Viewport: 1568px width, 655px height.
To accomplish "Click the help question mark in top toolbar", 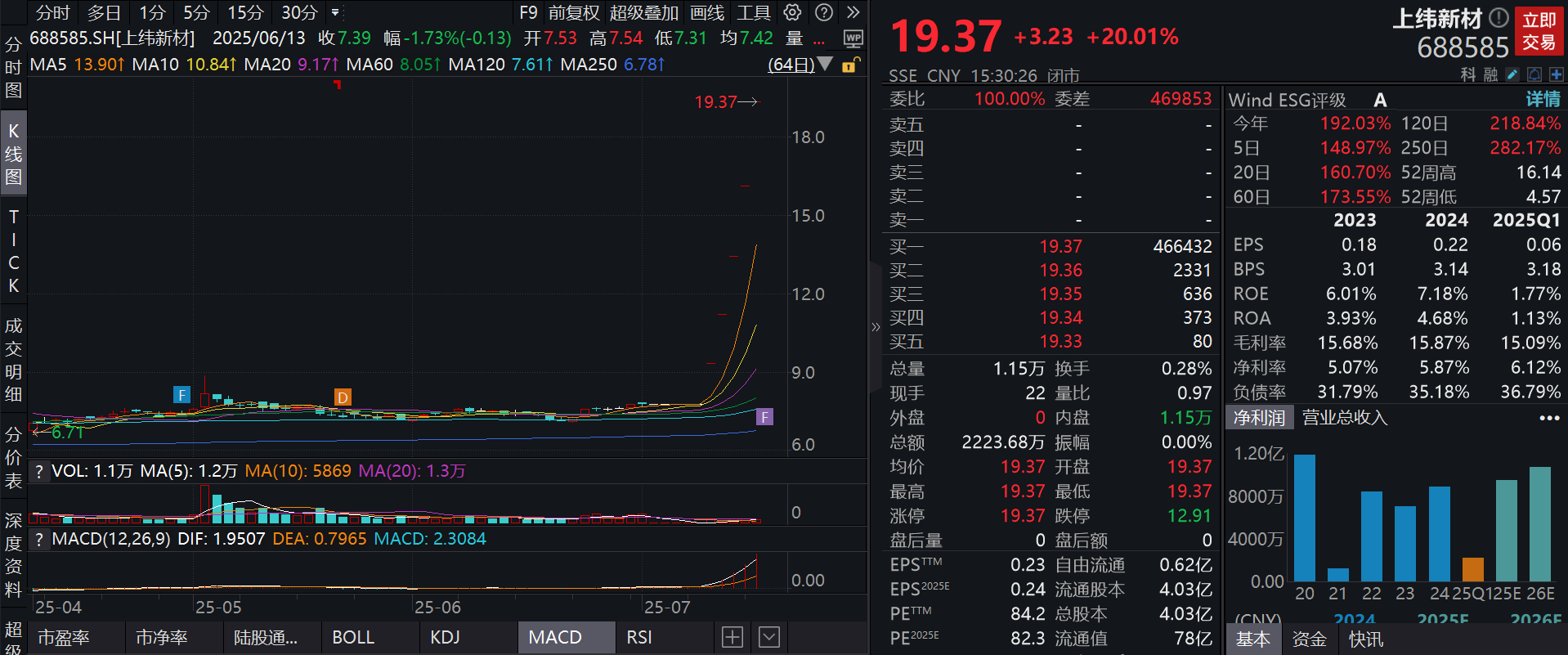I will pyautogui.click(x=824, y=12).
